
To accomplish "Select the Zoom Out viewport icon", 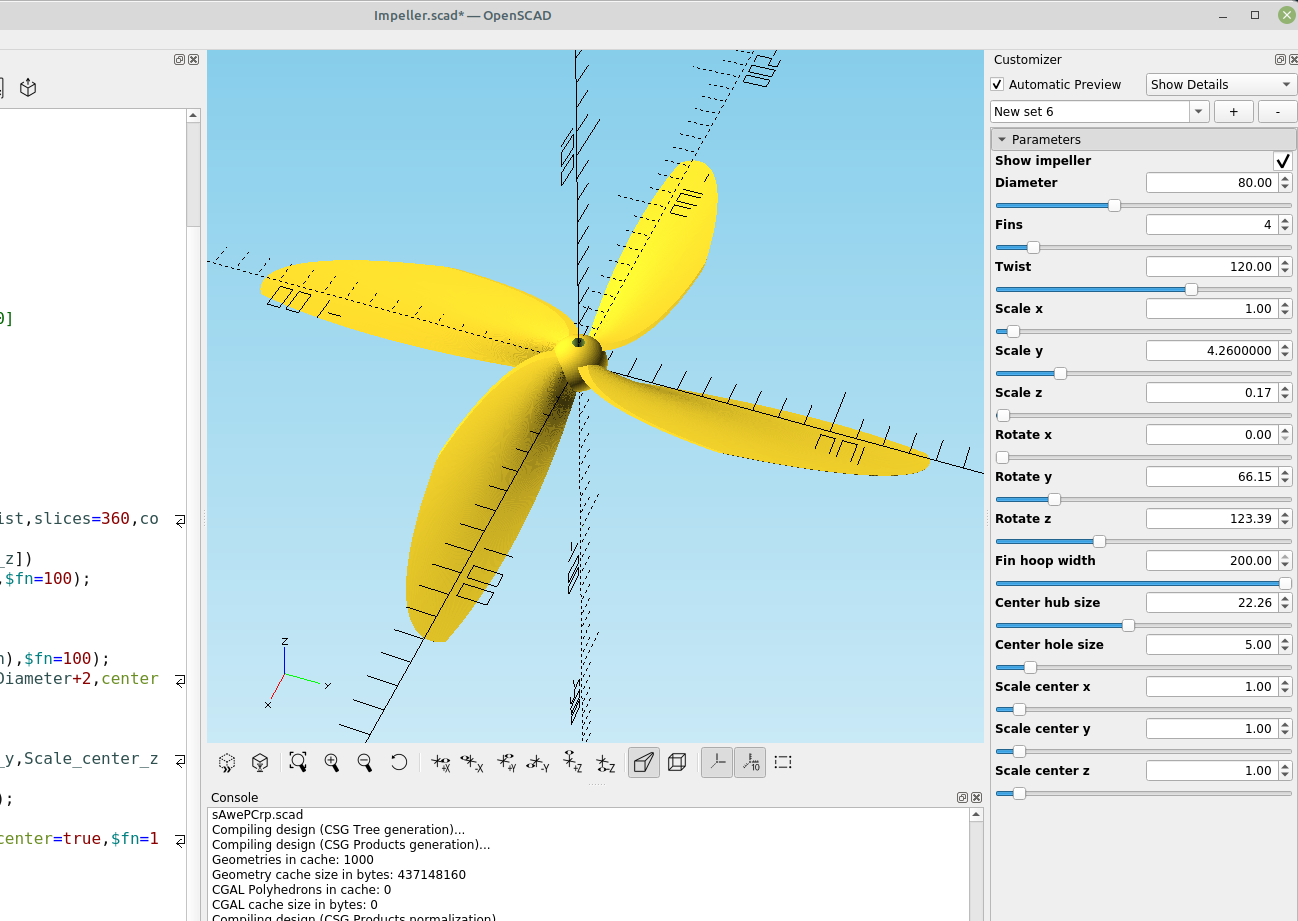I will 362,762.
